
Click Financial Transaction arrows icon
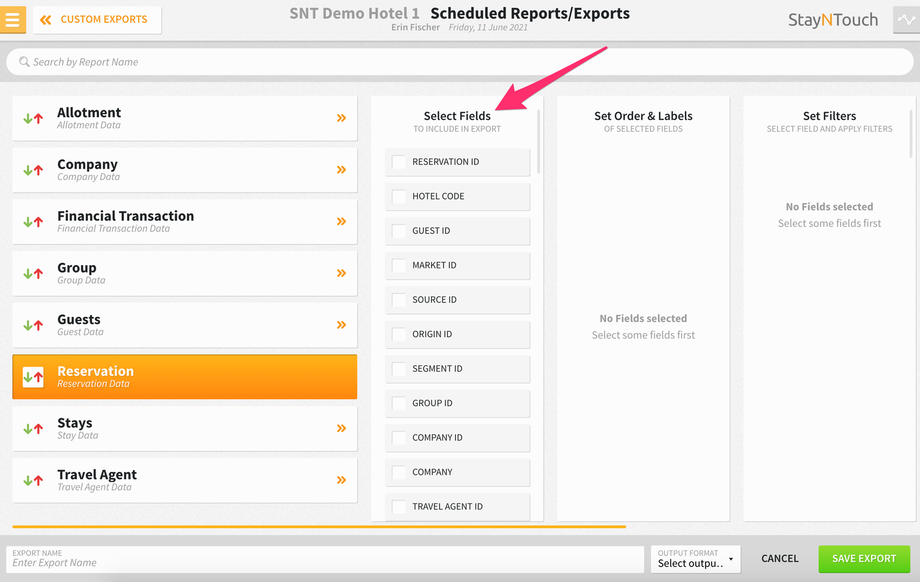[33, 222]
